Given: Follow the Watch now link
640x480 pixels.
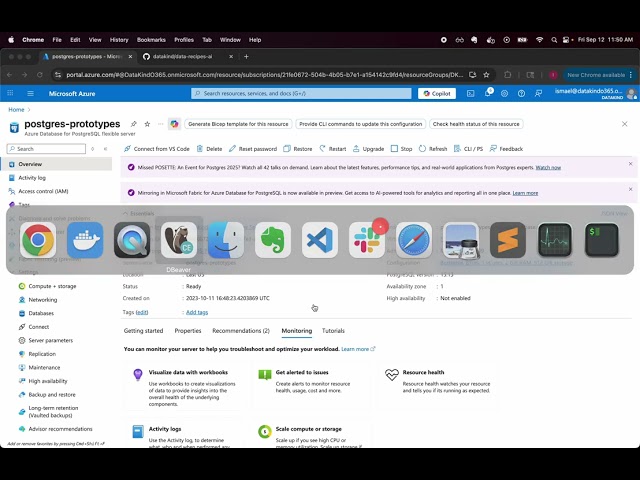Looking at the screenshot, I should pos(548,168).
